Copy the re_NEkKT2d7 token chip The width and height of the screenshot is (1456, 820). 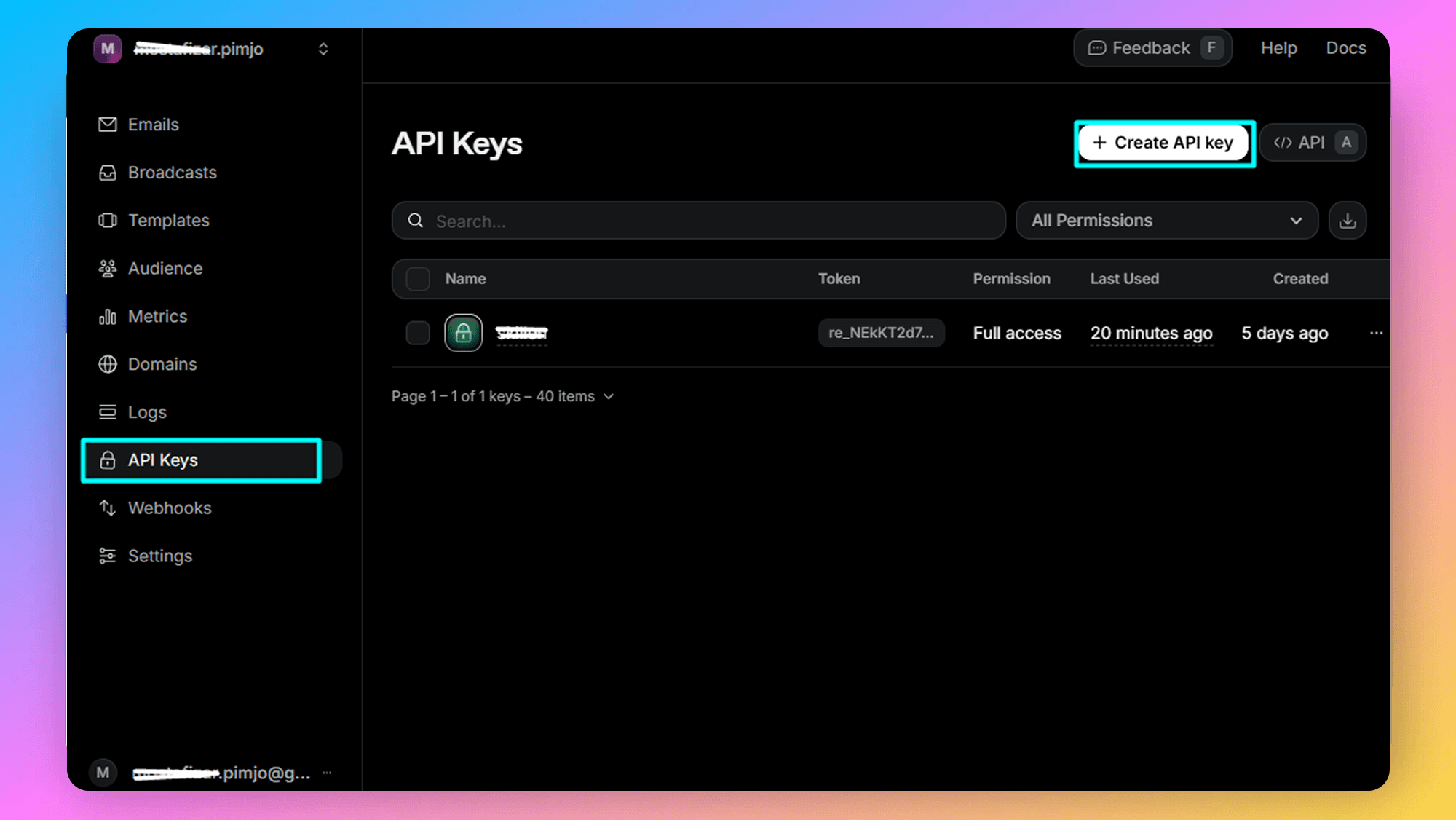tap(881, 333)
